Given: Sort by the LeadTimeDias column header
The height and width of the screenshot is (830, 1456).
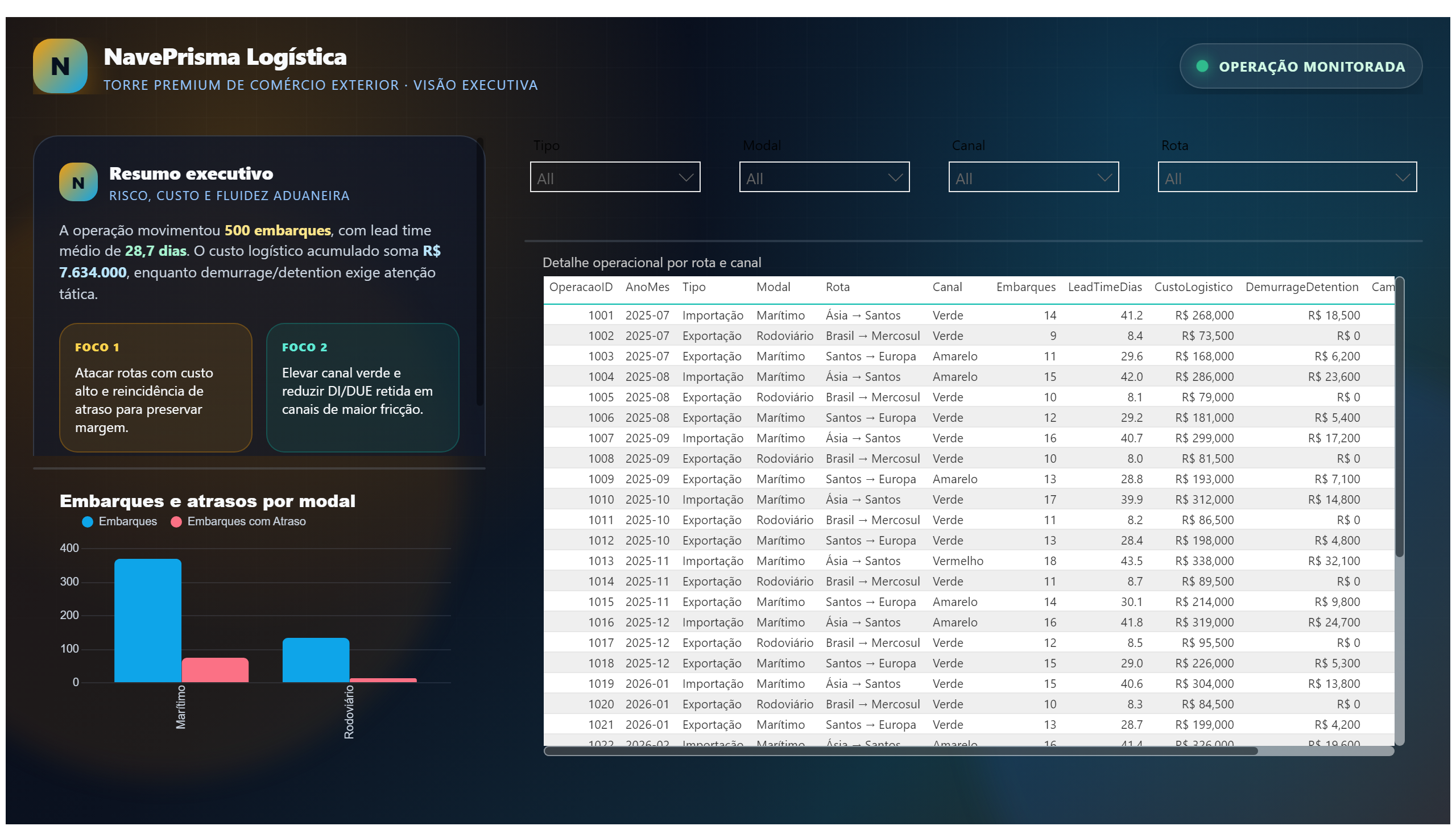Looking at the screenshot, I should click(1105, 287).
